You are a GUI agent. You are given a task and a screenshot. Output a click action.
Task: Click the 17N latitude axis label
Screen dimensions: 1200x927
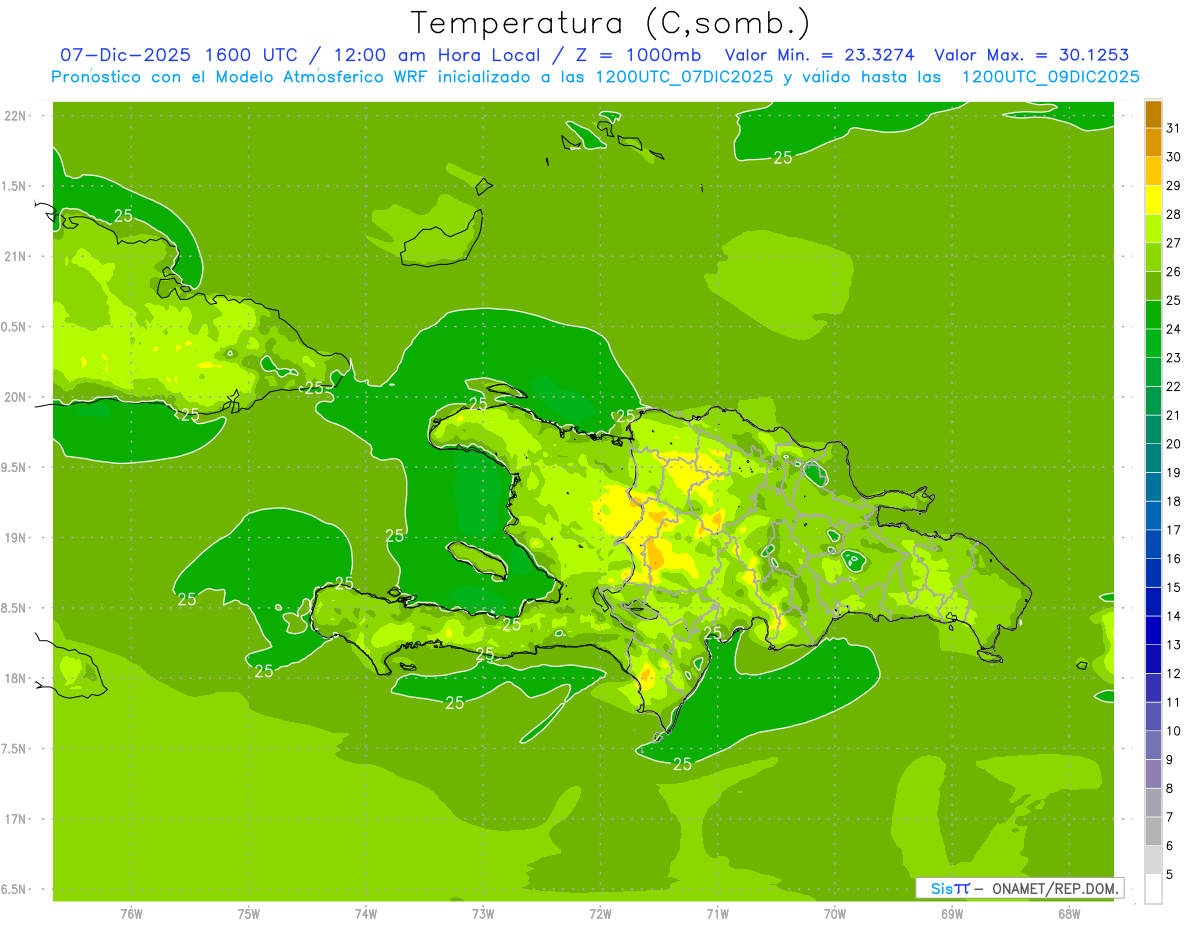tap(15, 819)
